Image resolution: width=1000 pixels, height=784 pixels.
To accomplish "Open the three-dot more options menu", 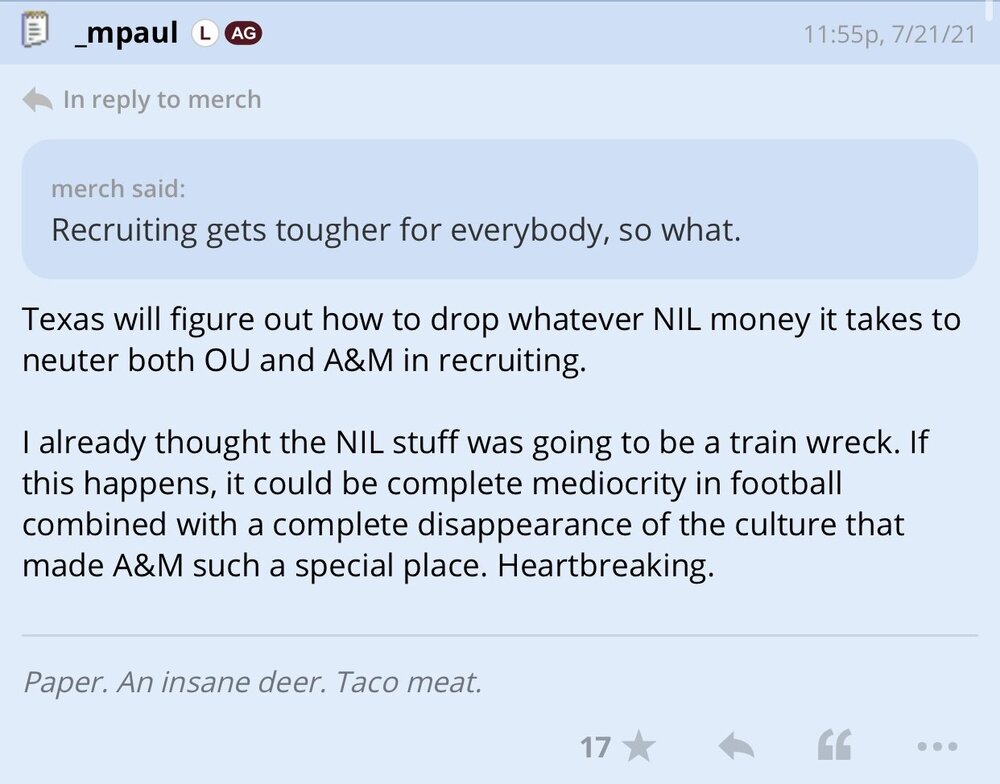I will pos(936,746).
